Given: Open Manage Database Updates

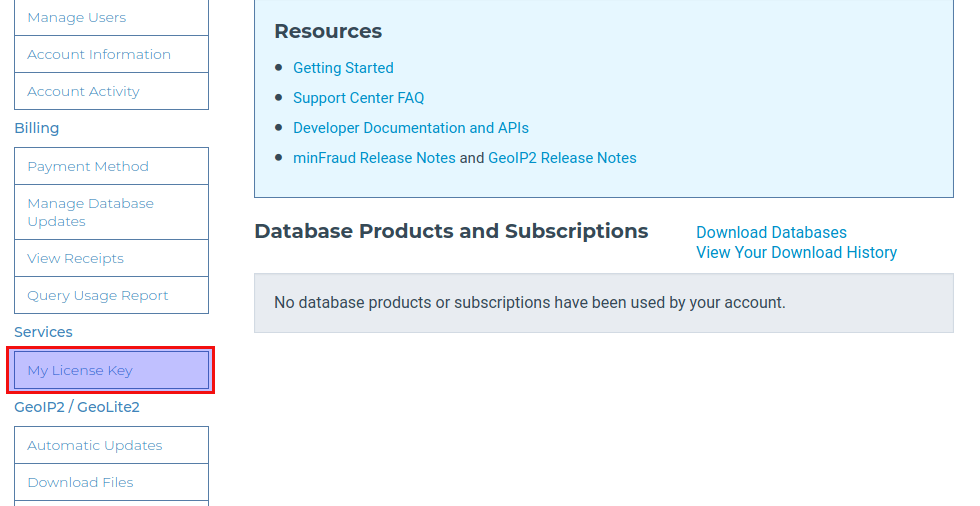Looking at the screenshot, I should pyautogui.click(x=90, y=212).
